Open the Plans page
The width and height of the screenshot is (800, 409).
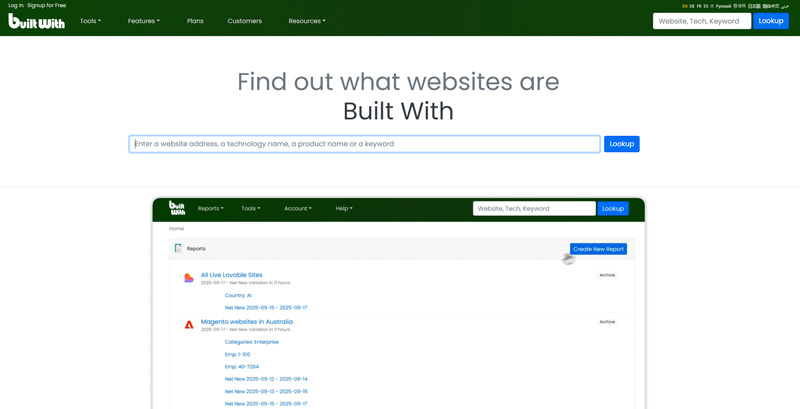[x=195, y=21]
